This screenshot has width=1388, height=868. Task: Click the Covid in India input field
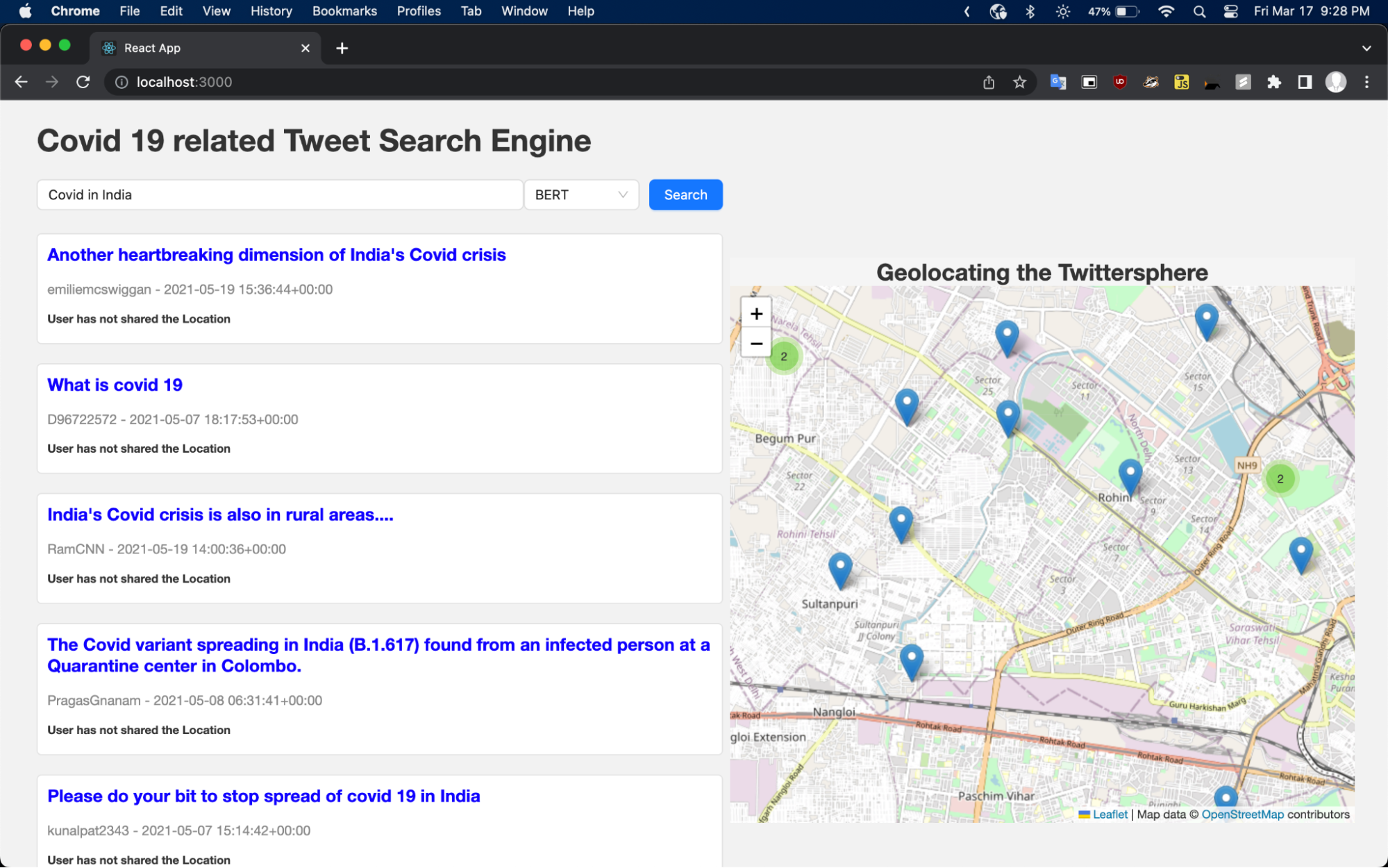(280, 194)
